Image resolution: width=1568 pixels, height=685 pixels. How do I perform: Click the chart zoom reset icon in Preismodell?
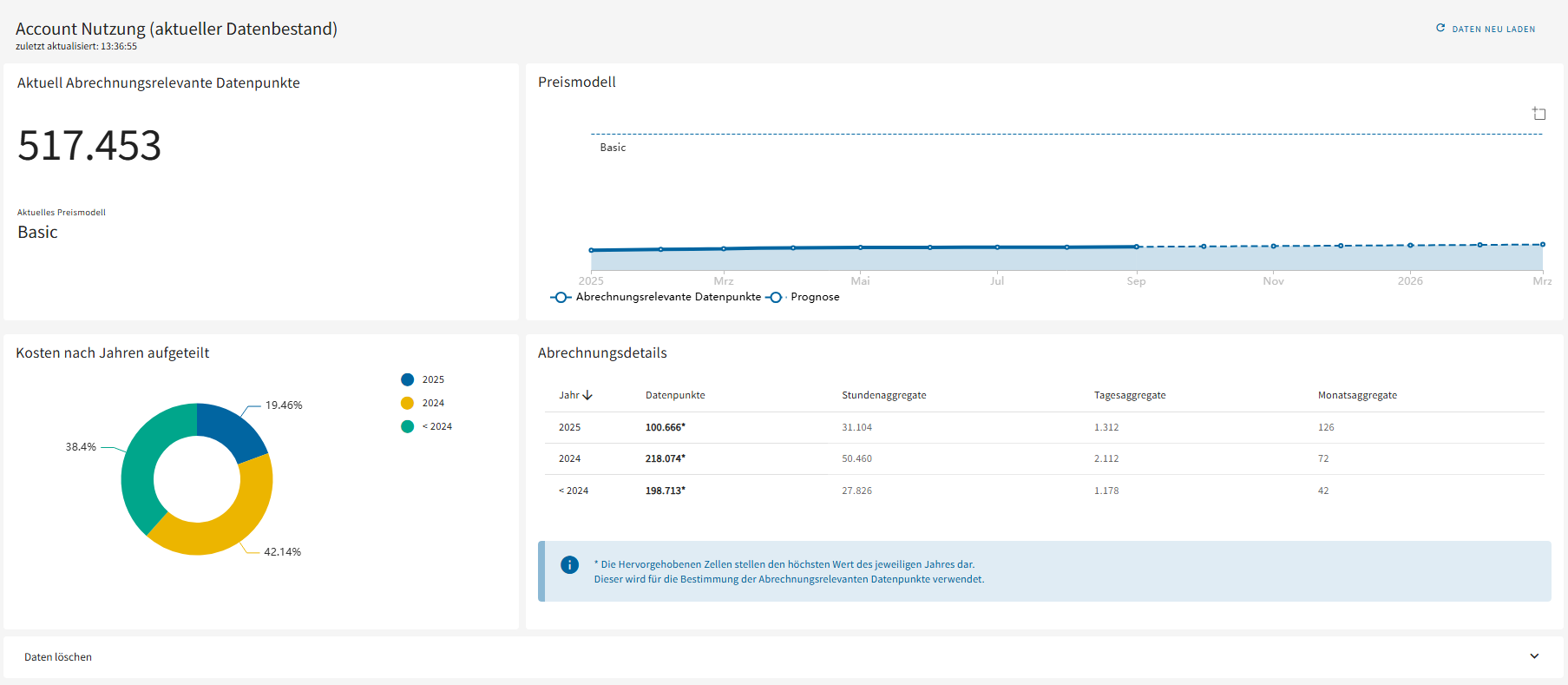pos(1538,114)
